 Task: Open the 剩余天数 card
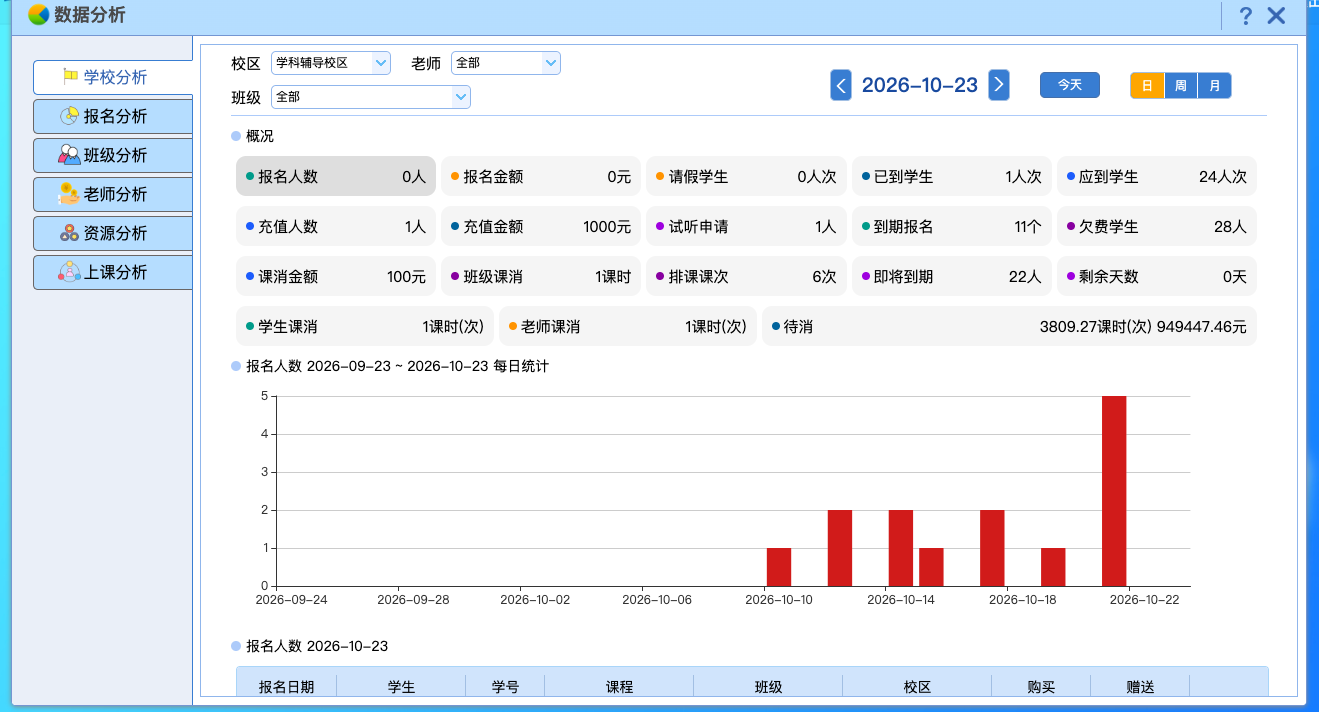pos(1157,276)
